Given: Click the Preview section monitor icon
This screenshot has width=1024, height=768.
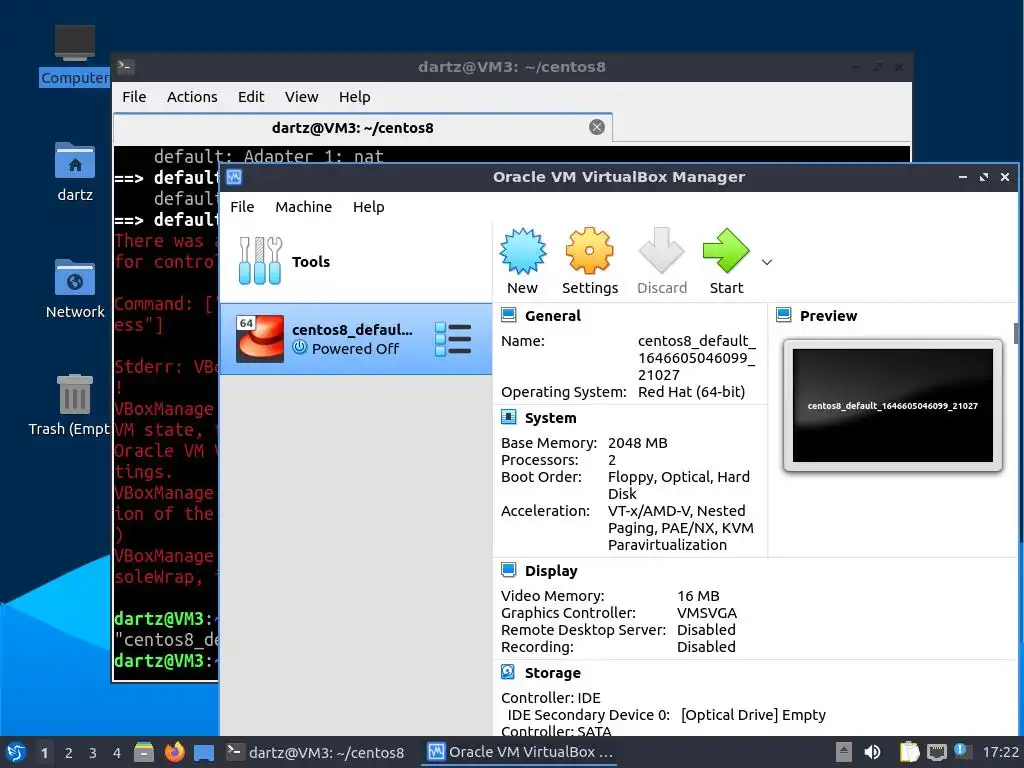Looking at the screenshot, I should pyautogui.click(x=784, y=315).
